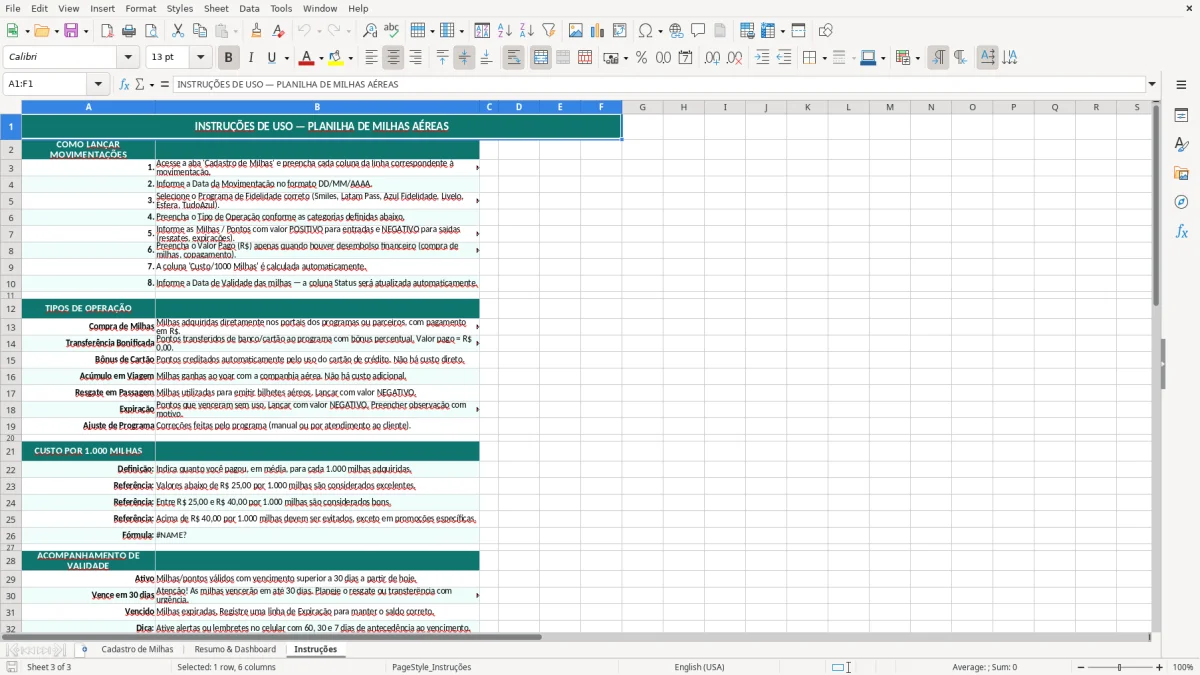Image resolution: width=1200 pixels, height=675 pixels.
Task: Click PageStyle_Instruções in status bar
Action: 431,667
